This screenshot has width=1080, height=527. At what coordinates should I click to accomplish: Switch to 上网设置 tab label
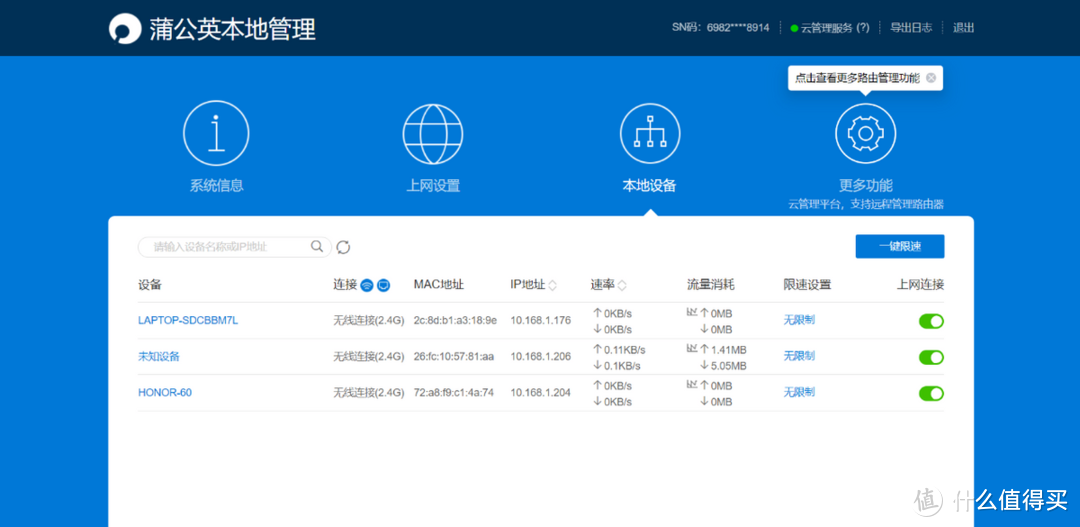433,185
